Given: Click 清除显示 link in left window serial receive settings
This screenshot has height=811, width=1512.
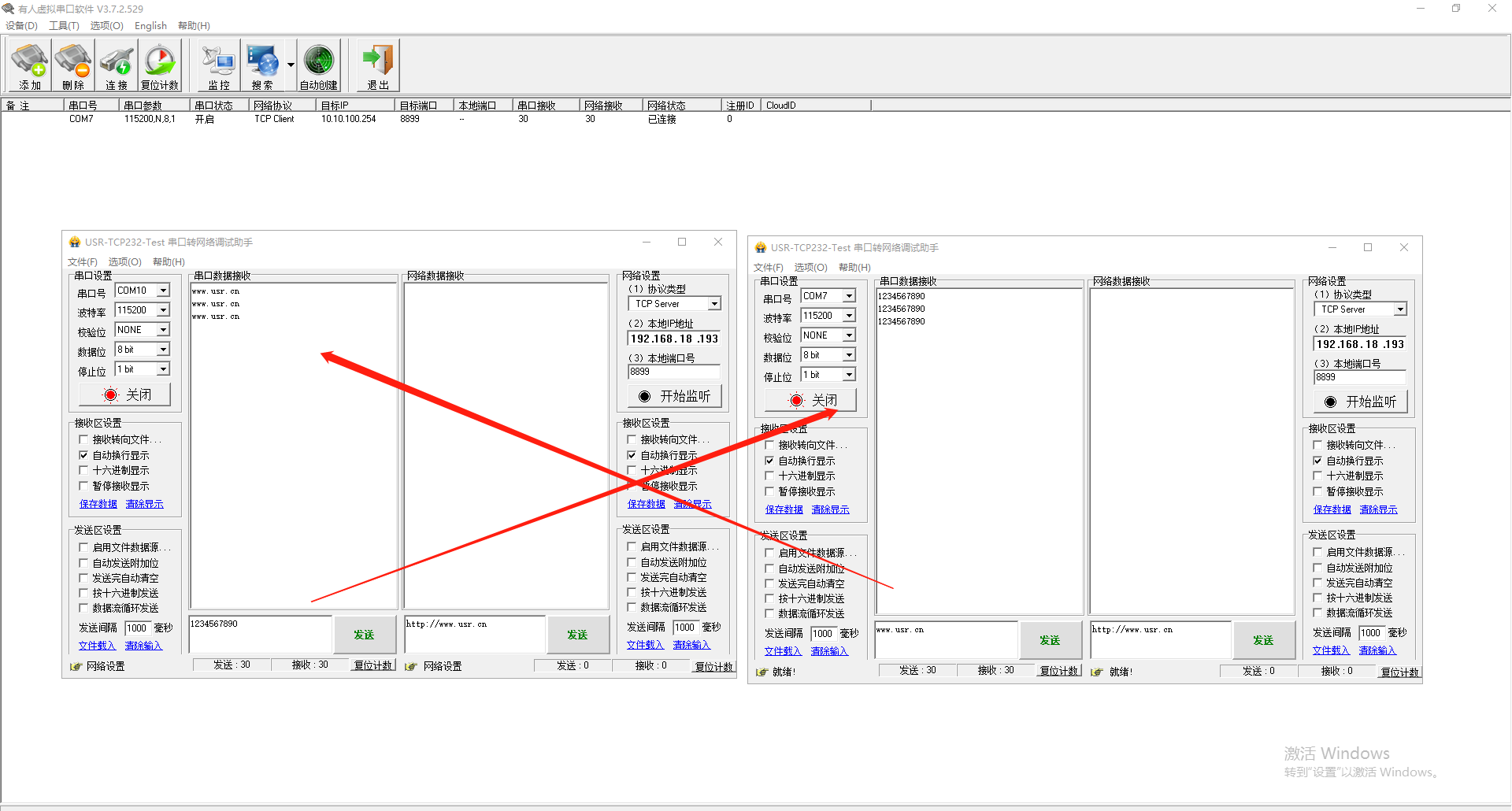Looking at the screenshot, I should (x=144, y=504).
